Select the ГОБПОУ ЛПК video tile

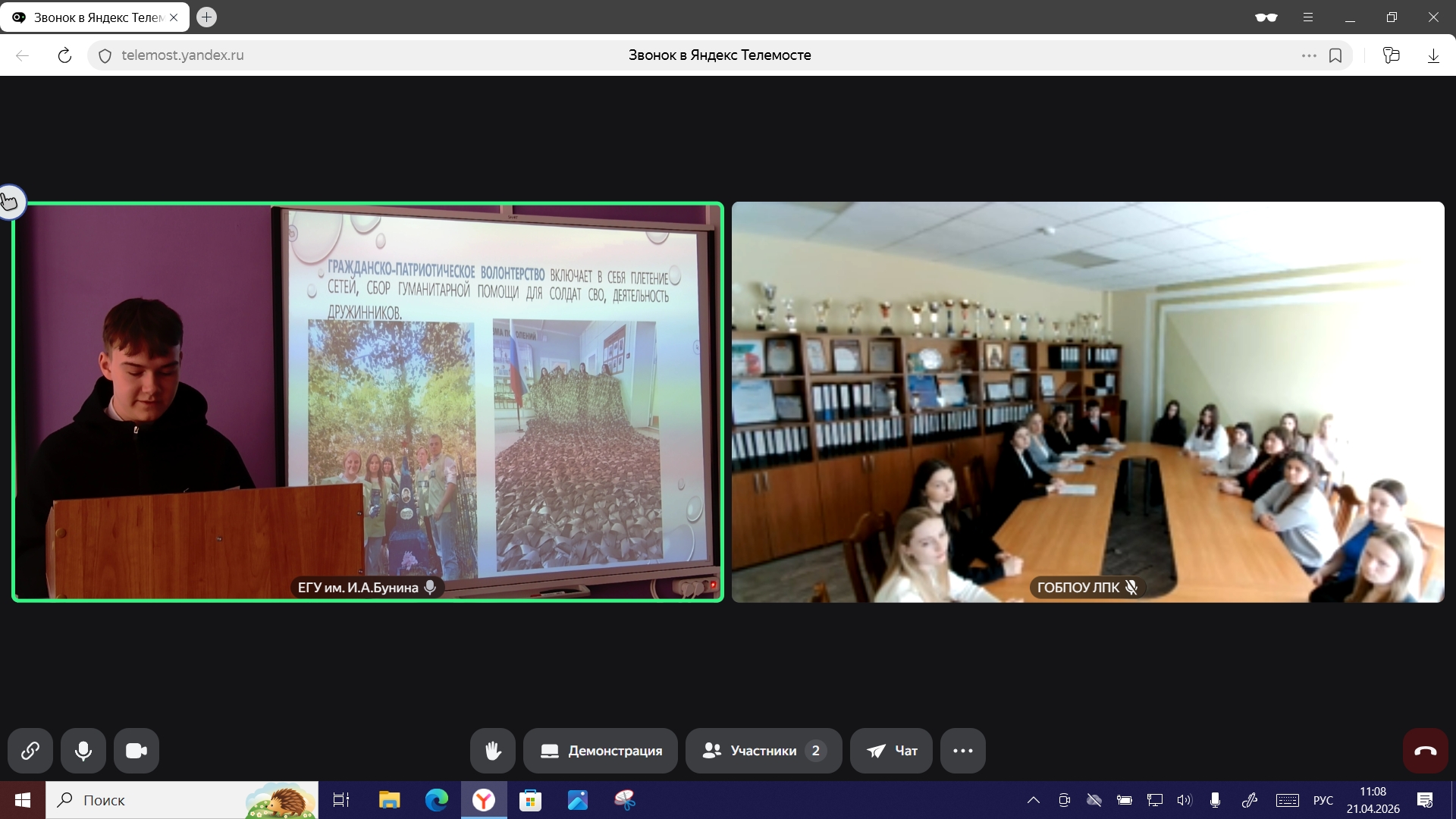pos(1087,402)
